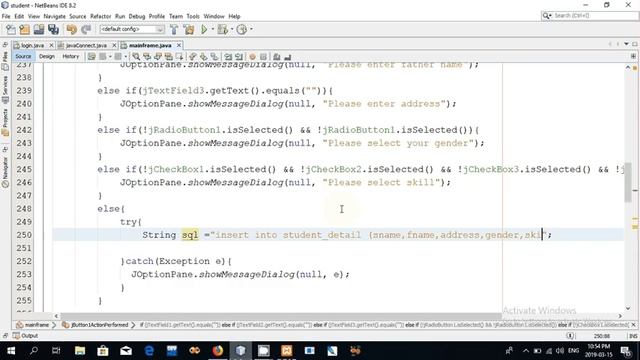The height and width of the screenshot is (360, 640).
Task: Click the Windows Start button
Action: click(x=11, y=351)
